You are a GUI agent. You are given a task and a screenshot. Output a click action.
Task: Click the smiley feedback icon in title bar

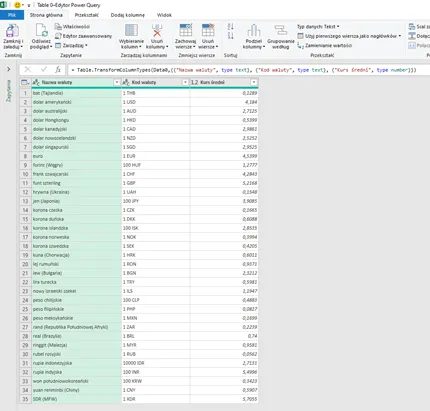(x=17, y=5)
